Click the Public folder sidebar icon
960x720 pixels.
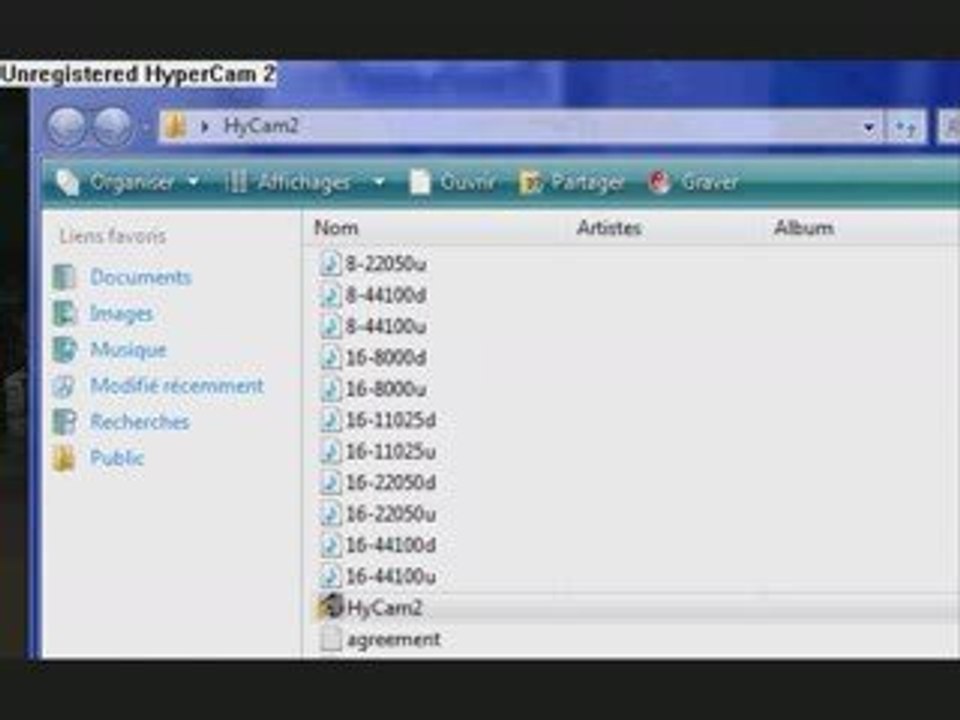(64, 458)
